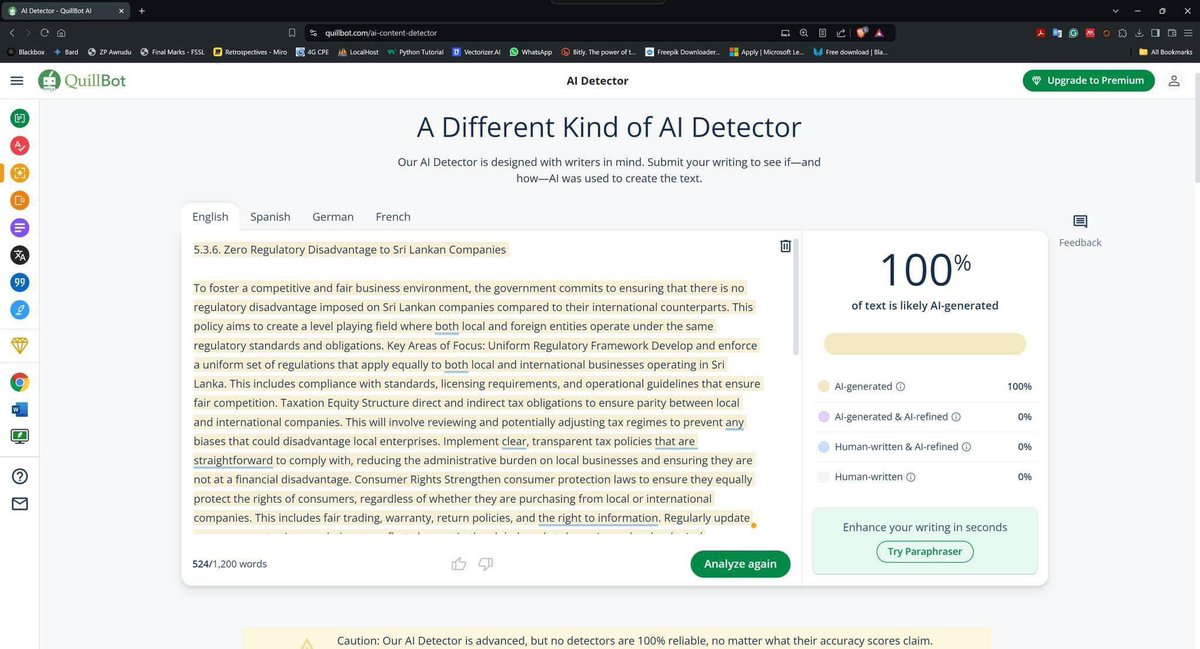Switch to the English language tab

point(210,217)
